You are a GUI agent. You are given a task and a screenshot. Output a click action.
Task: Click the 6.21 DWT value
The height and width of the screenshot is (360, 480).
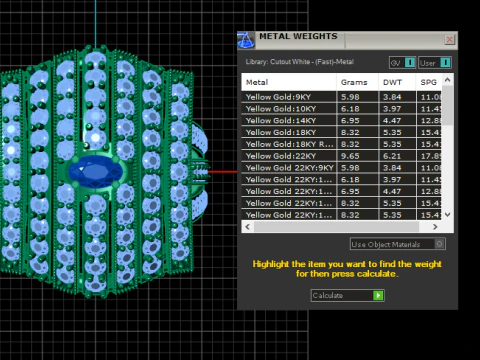point(392,156)
